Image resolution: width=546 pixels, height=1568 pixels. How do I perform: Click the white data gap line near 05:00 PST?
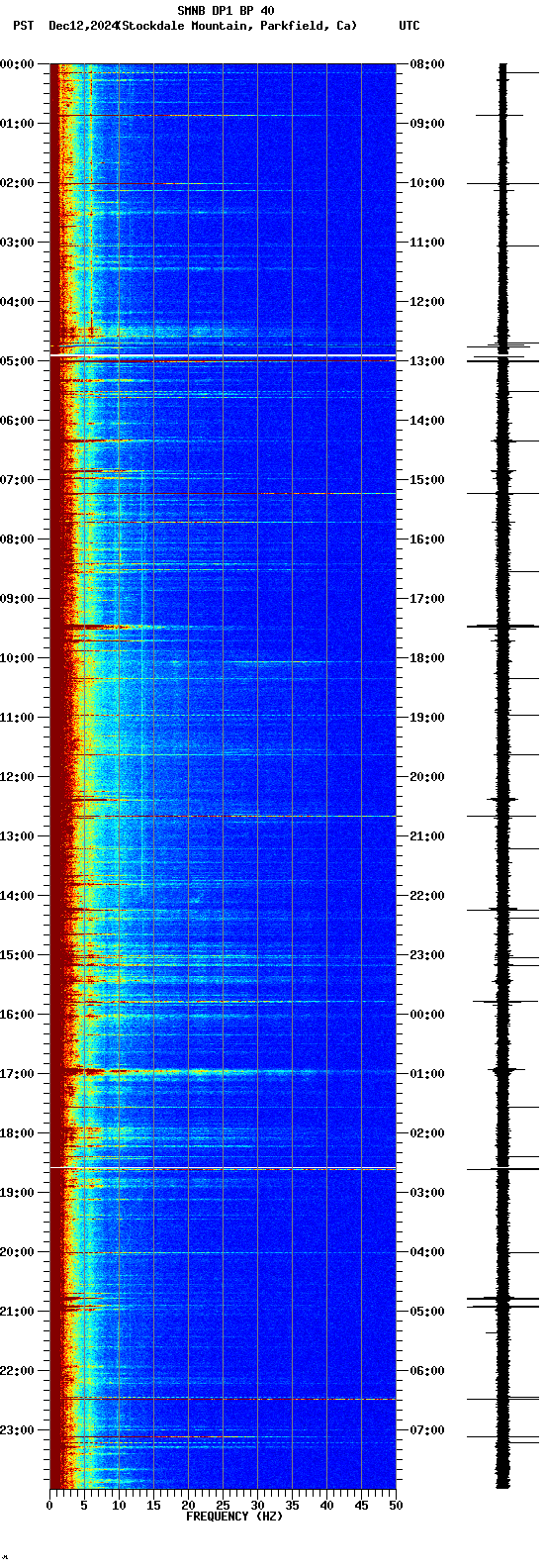[223, 354]
